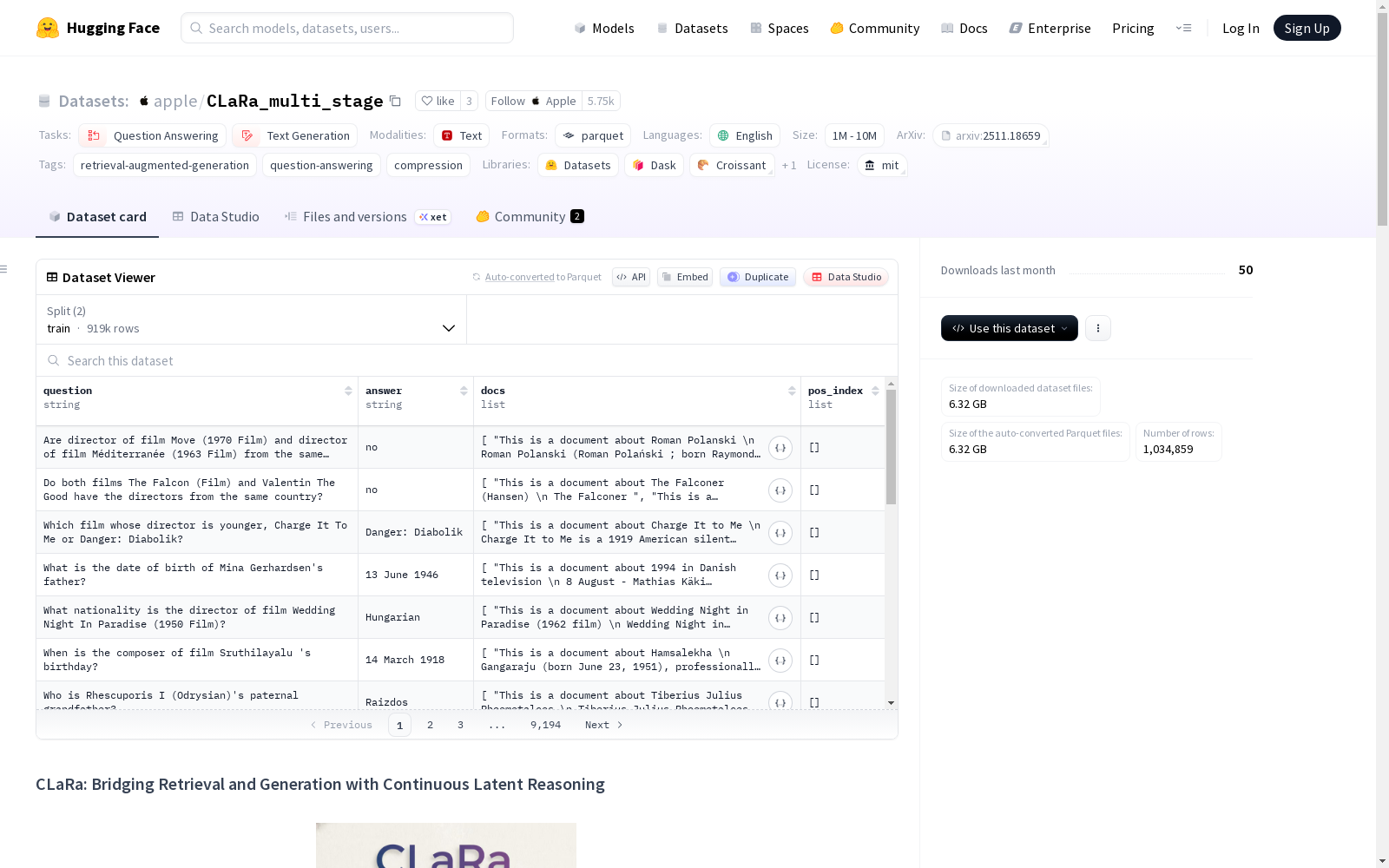Open Enterprise in the top navigation
Viewport: 1389px width, 868px height.
[1050, 28]
